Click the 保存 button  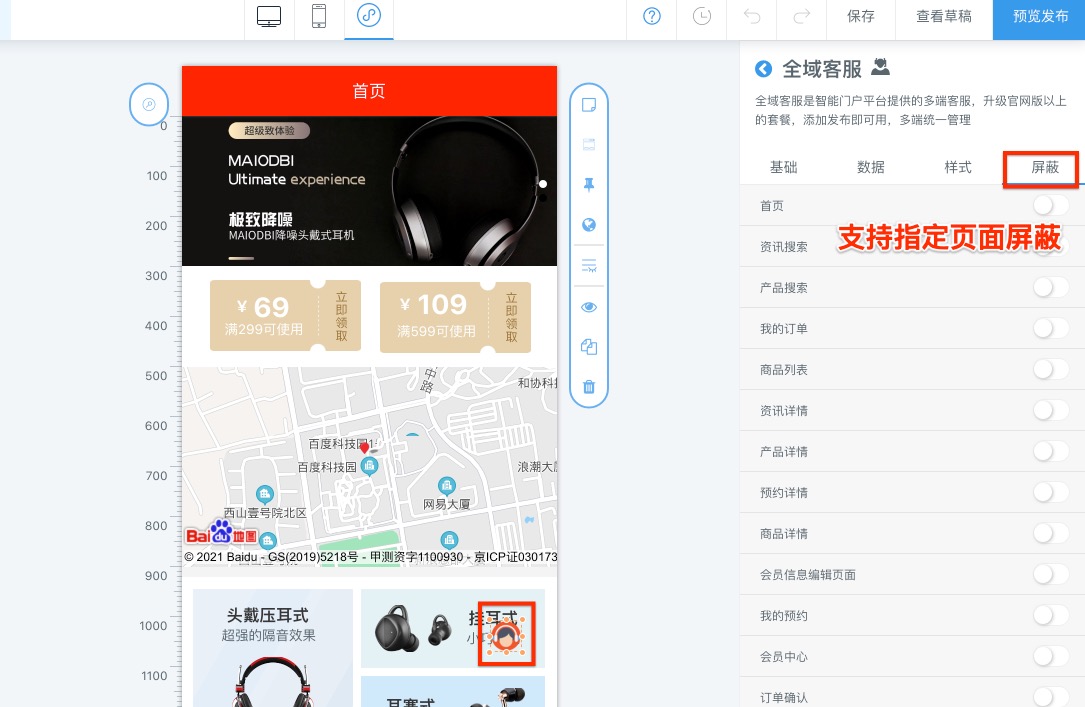pos(860,17)
